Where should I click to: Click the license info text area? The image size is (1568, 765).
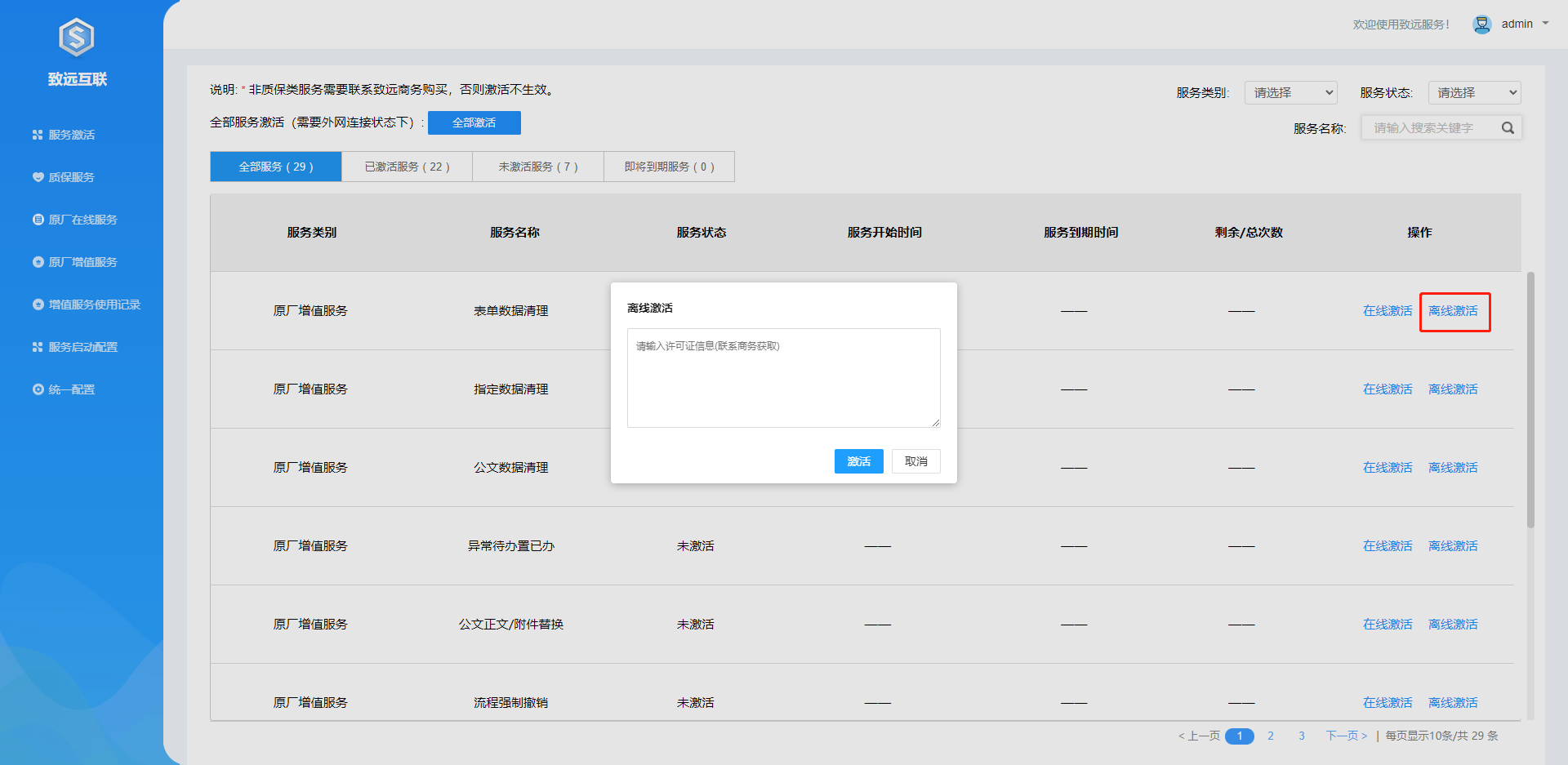pos(783,378)
